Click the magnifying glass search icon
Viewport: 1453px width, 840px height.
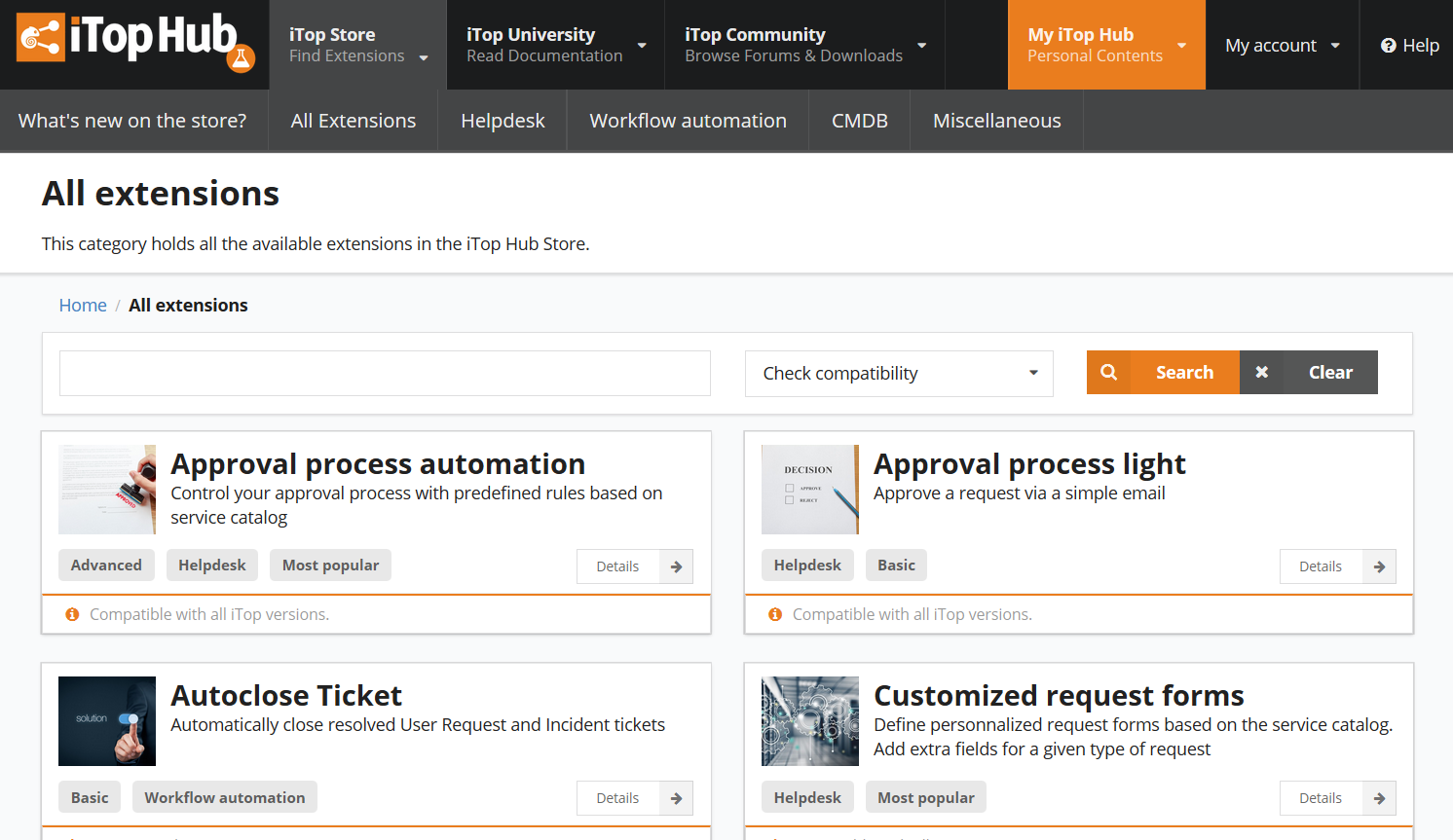[x=1108, y=373]
